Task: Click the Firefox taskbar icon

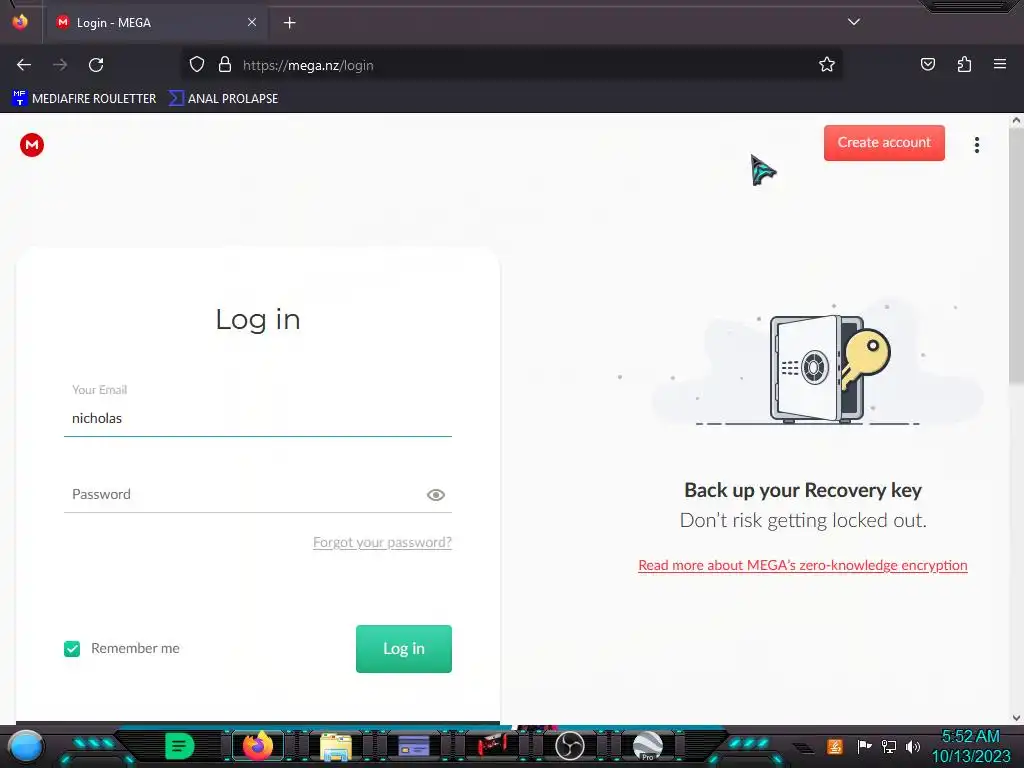Action: (x=257, y=746)
